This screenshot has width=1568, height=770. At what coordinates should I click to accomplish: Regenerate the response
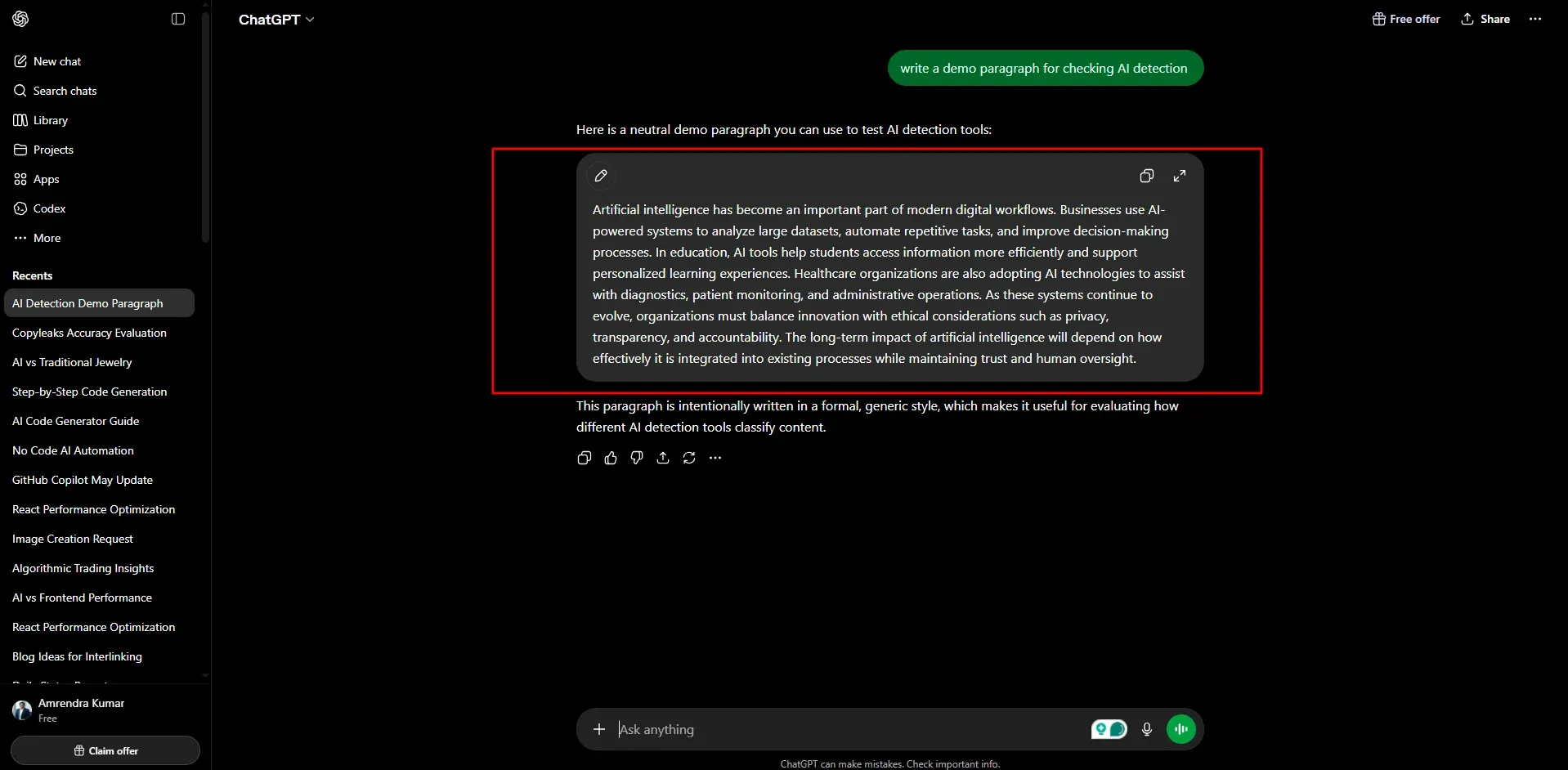689,458
